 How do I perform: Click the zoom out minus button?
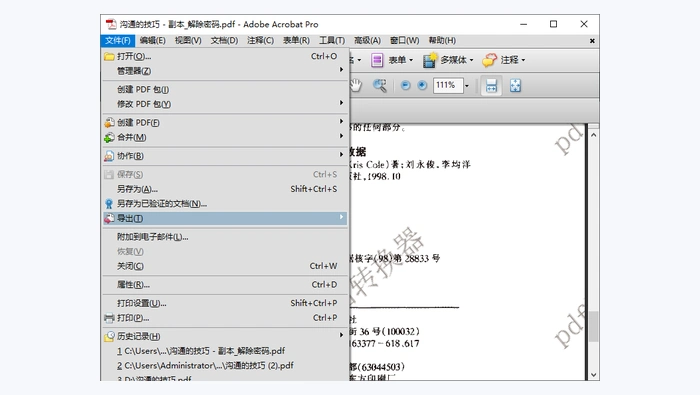tap(405, 85)
